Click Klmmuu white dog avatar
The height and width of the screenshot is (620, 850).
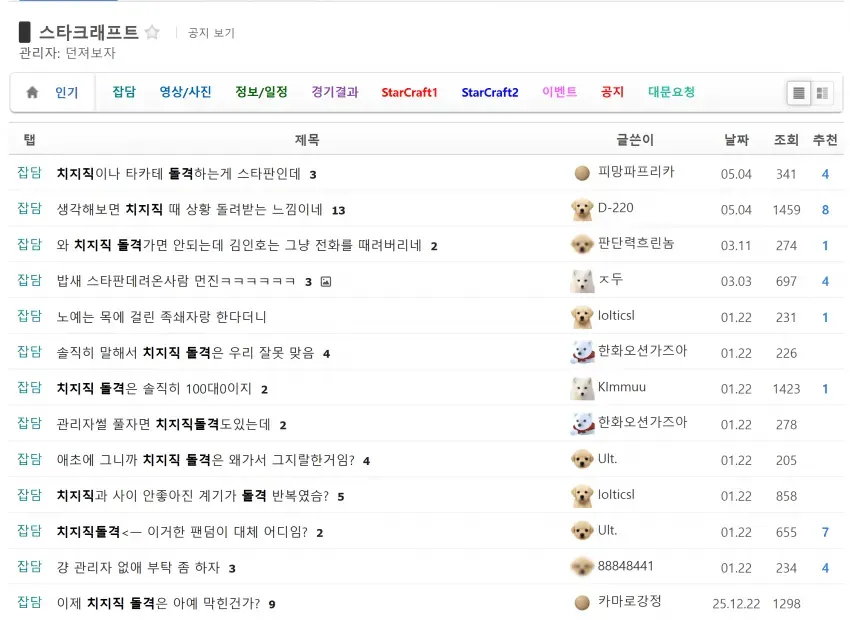tap(582, 388)
